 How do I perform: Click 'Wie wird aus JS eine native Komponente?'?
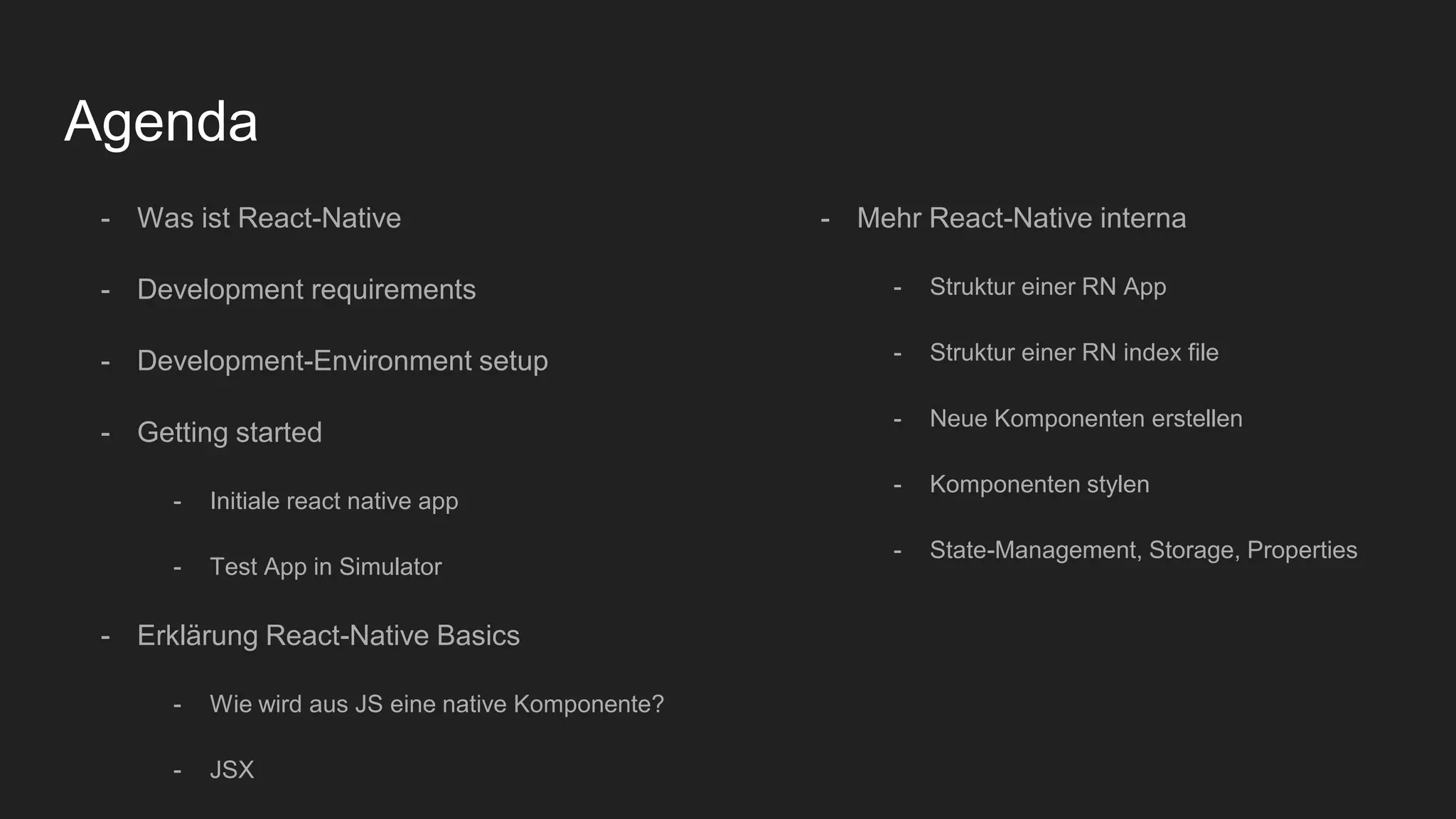point(437,704)
